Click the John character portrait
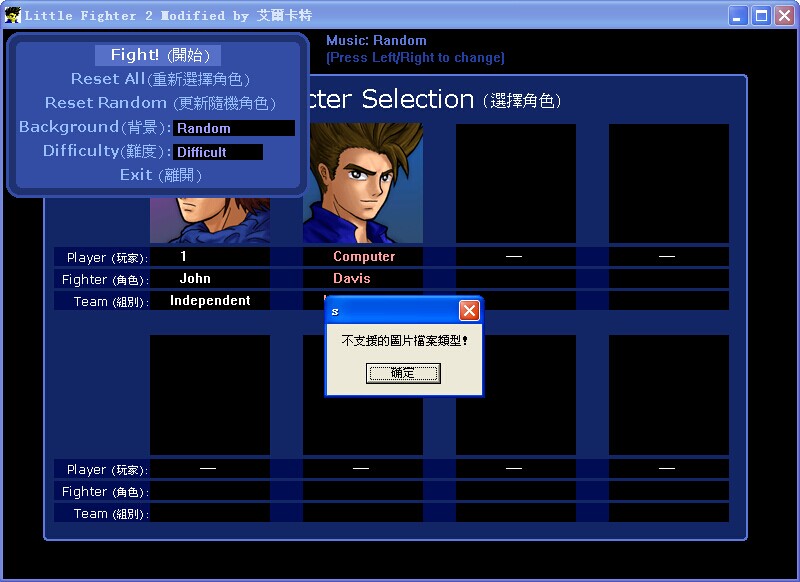This screenshot has width=800, height=582. (210, 220)
